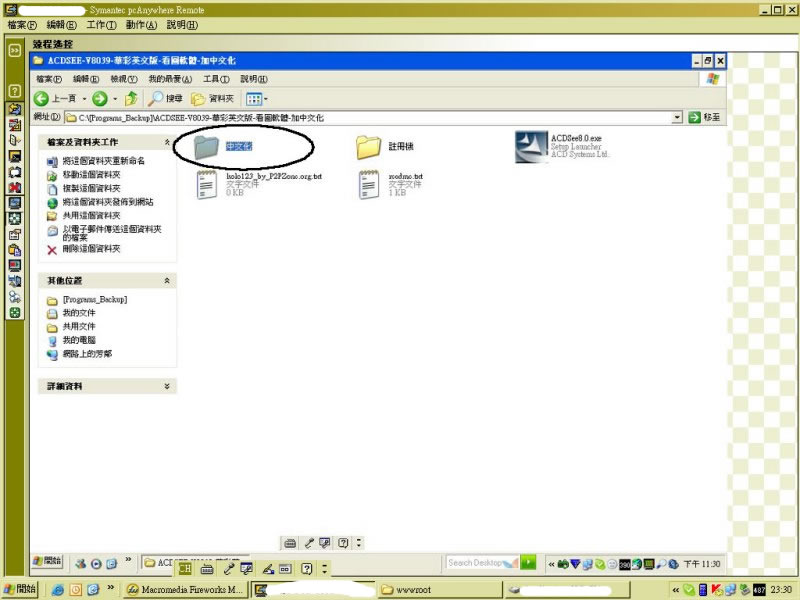Image resolution: width=800 pixels, height=600 pixels.
Task: Click local taskbar 開始 Start button
Action: pos(20,589)
